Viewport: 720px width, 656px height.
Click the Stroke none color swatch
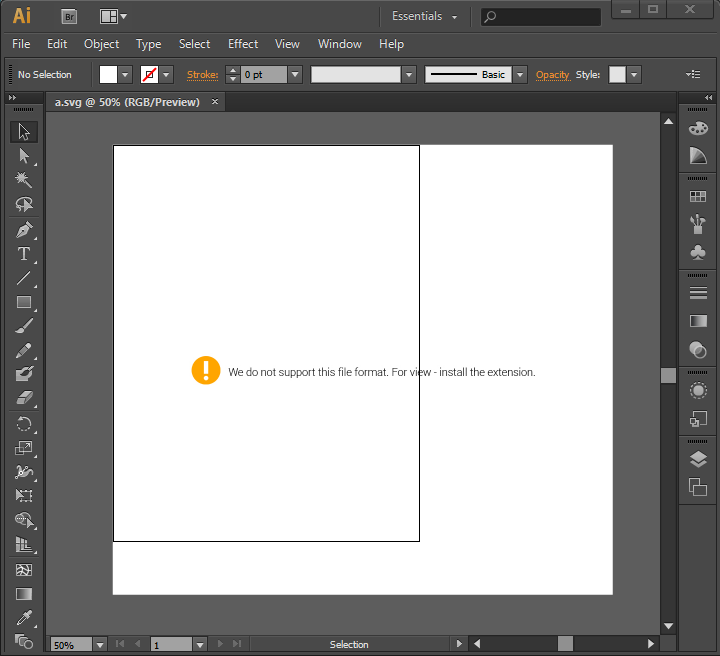[x=150, y=74]
